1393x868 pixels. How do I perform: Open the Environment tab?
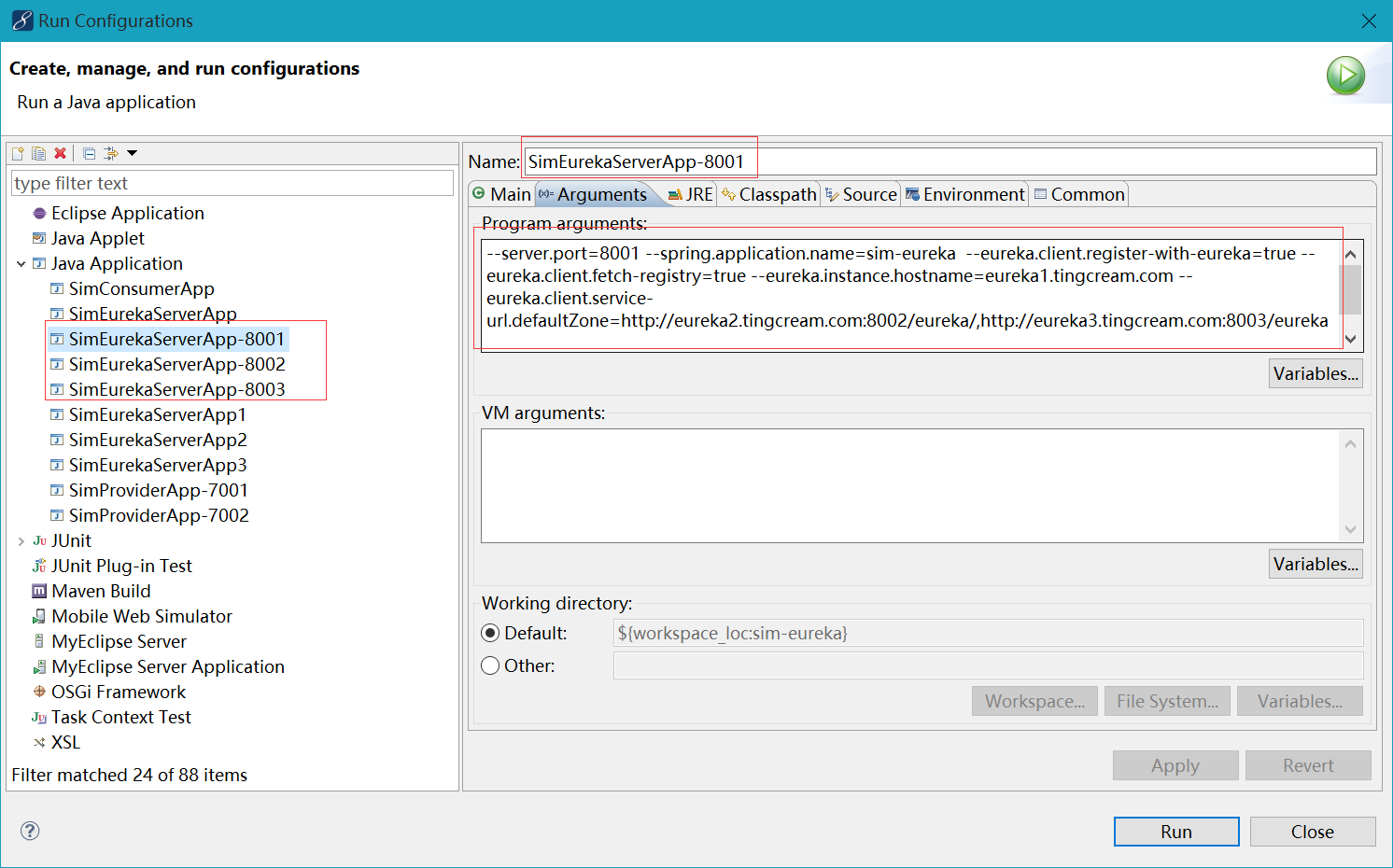click(964, 194)
